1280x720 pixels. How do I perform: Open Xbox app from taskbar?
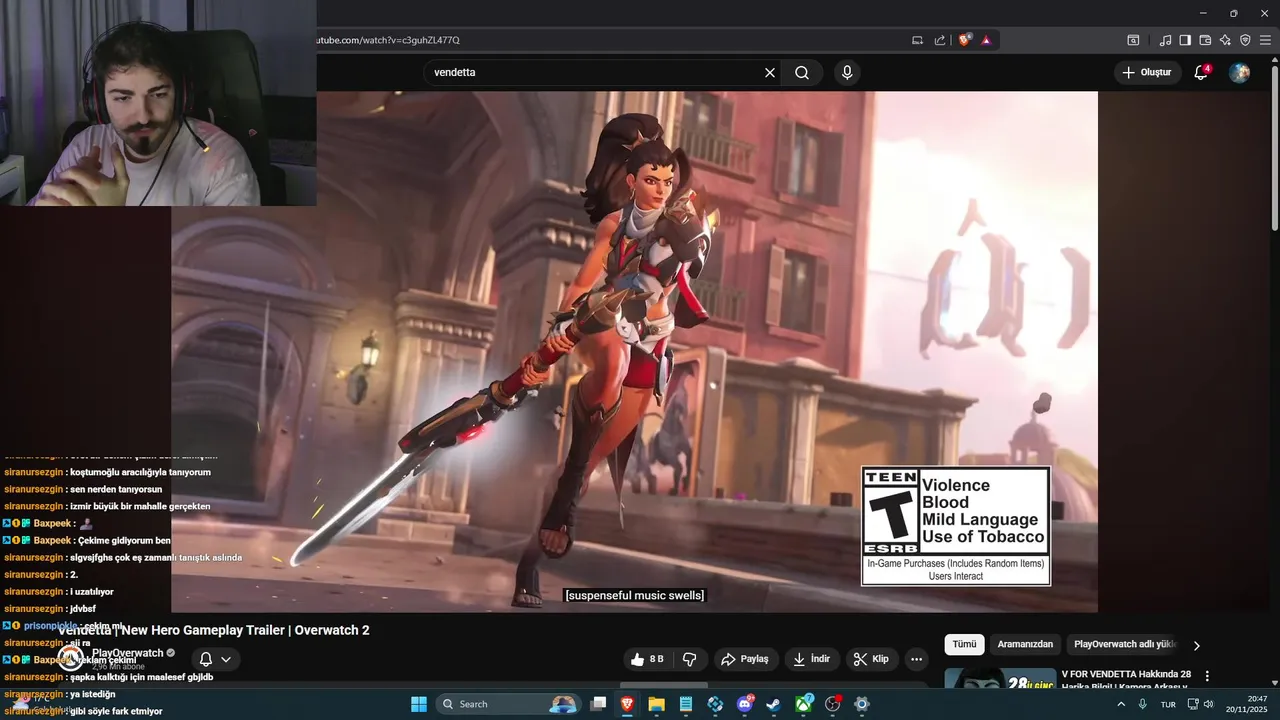pos(803,704)
